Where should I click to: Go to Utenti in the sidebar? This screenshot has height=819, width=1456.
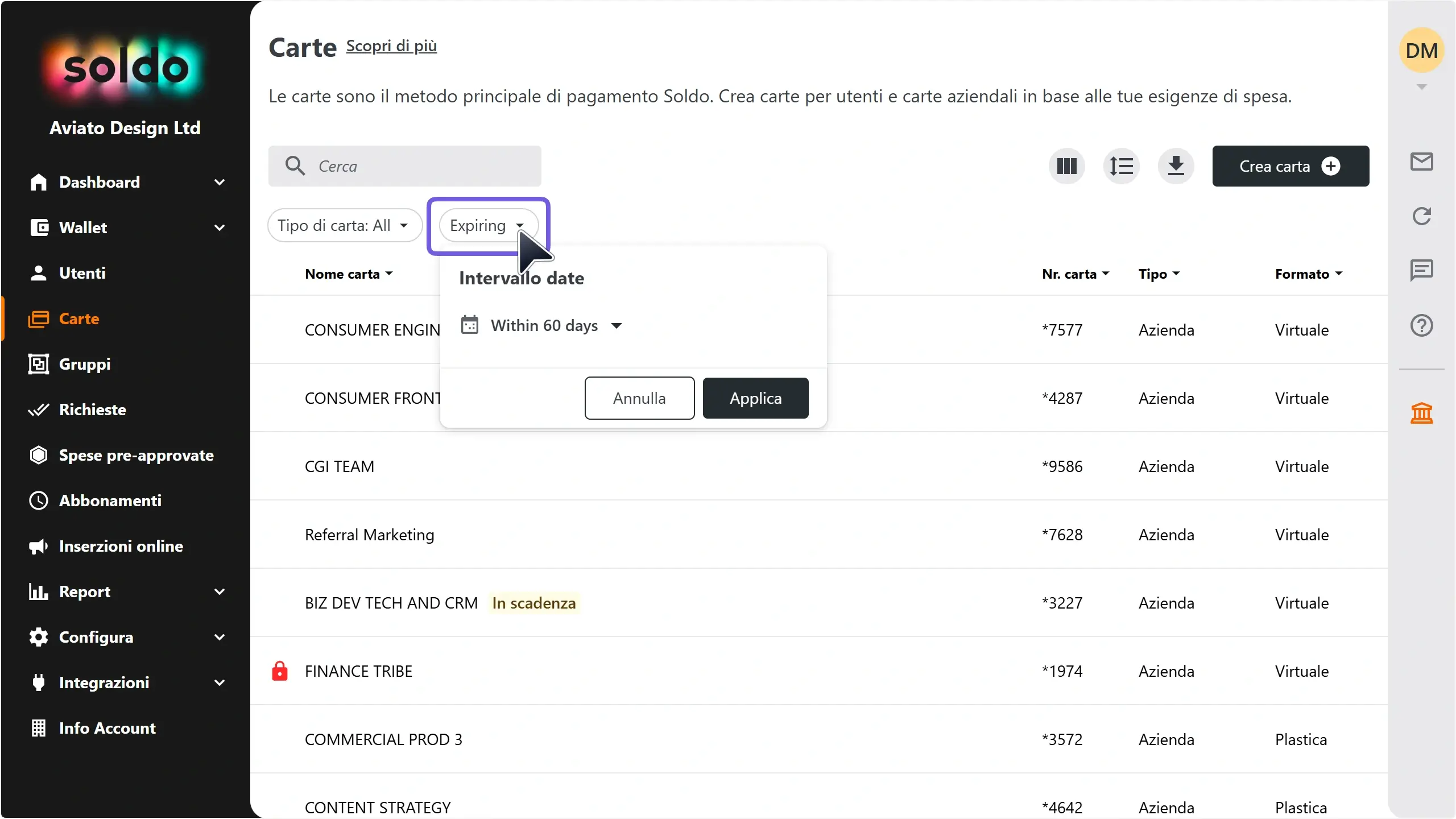(x=82, y=273)
